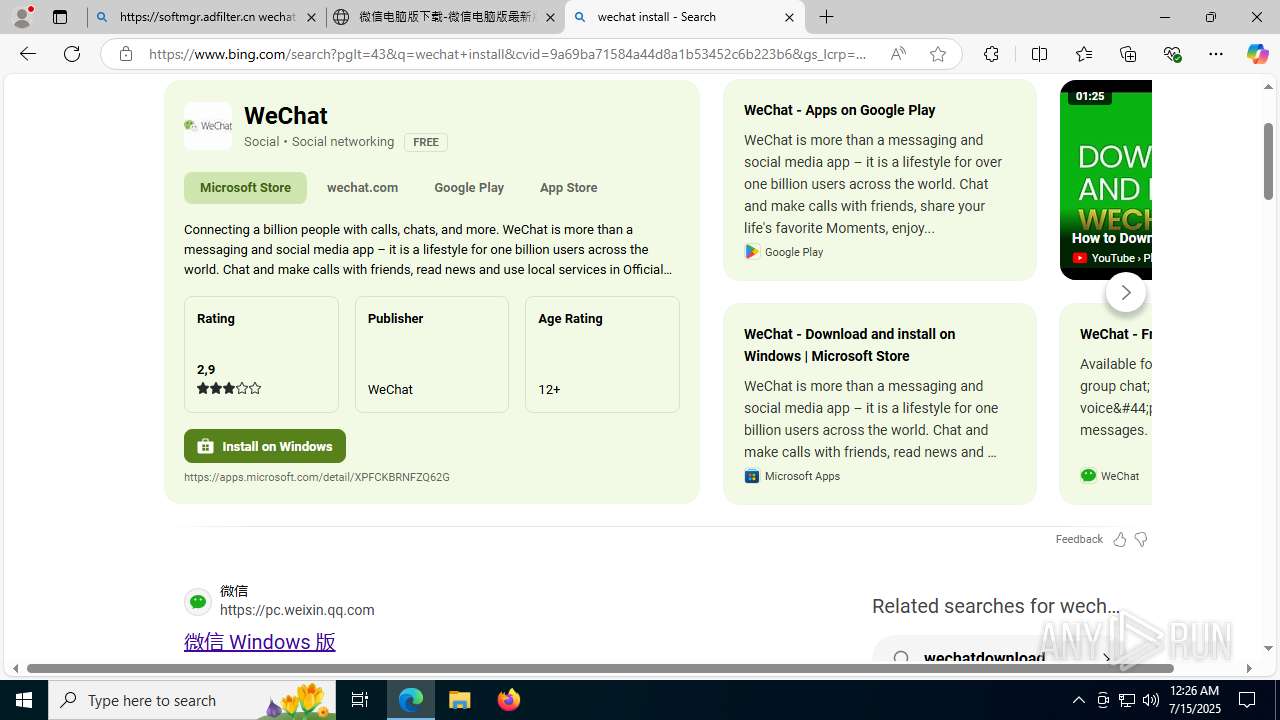Image resolution: width=1280 pixels, height=720 pixels.
Task: Click the scroll right arrow
Action: 1248,668
